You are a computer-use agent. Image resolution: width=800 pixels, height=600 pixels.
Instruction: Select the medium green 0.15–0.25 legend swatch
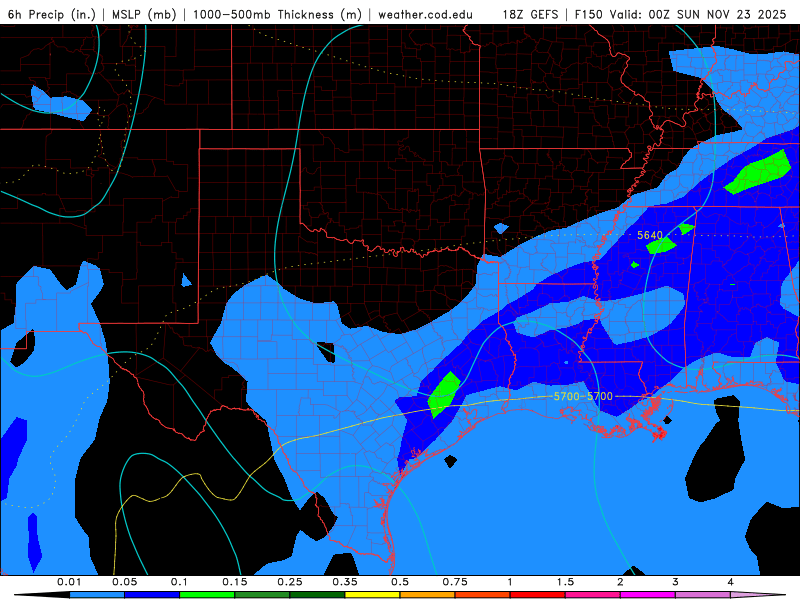[262, 595]
